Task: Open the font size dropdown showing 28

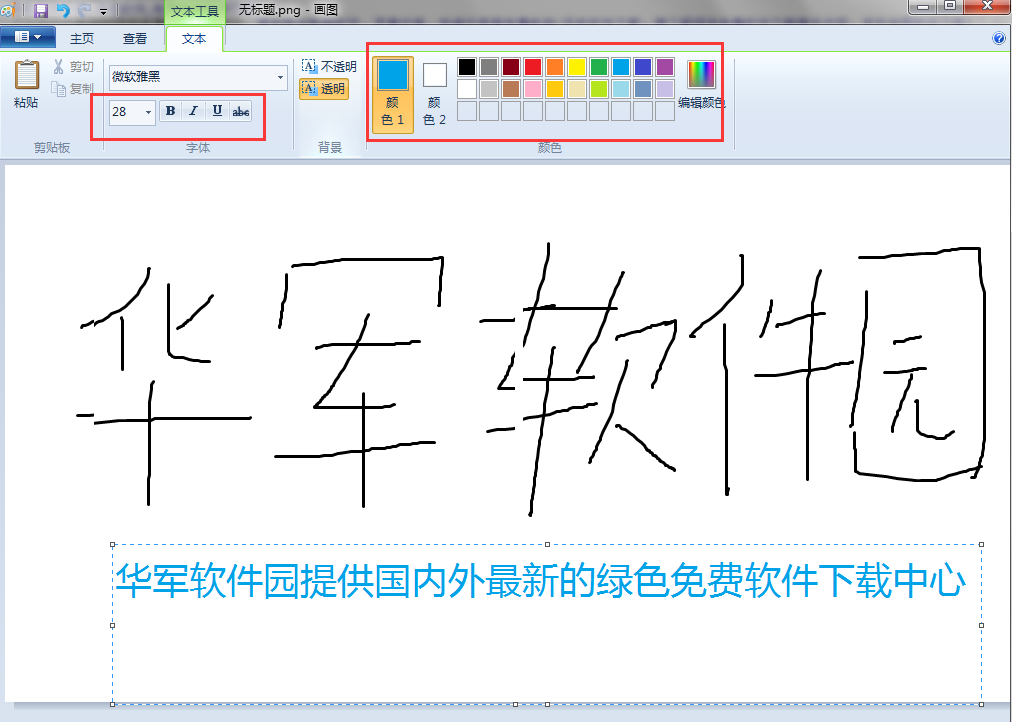Action: tap(146, 111)
